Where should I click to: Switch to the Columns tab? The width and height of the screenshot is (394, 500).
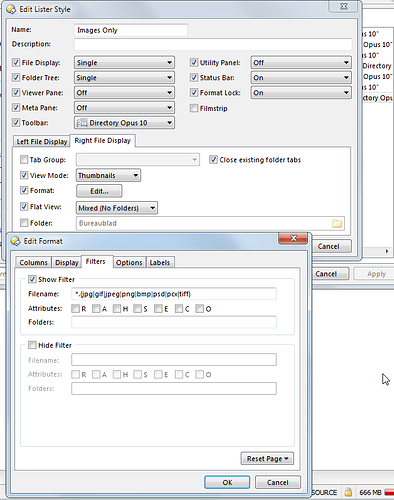point(33,263)
